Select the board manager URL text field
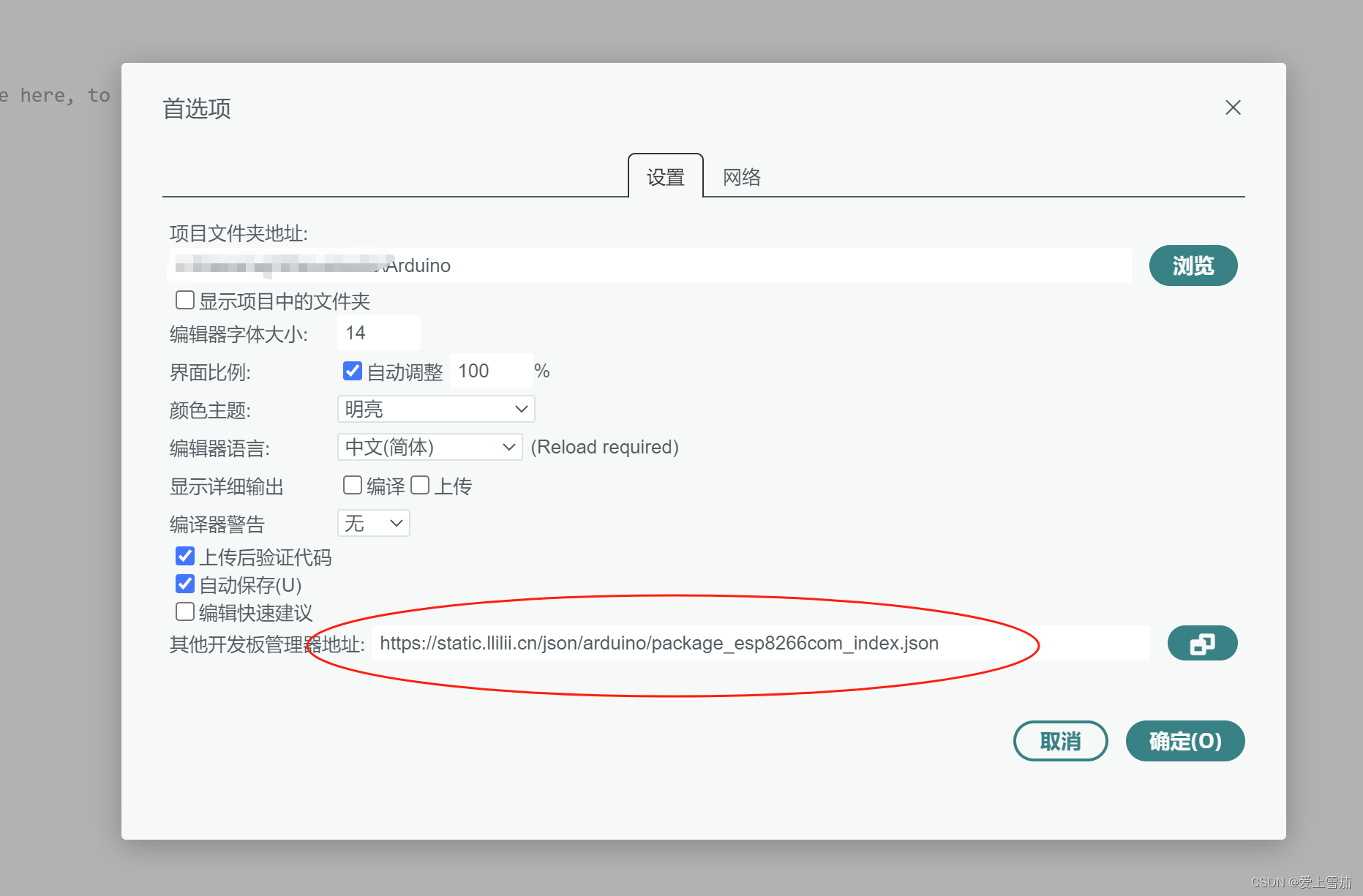This screenshot has width=1363, height=896. (x=732, y=643)
